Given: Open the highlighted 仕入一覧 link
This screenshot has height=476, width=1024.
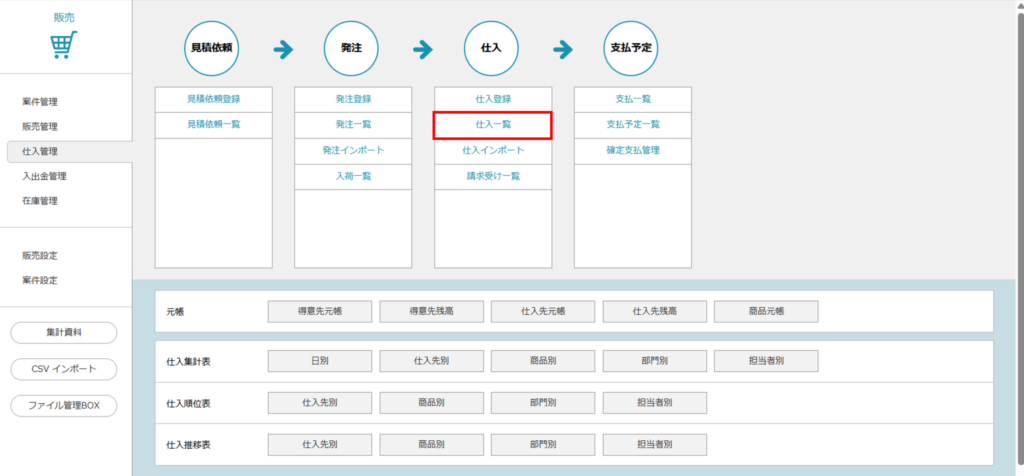Looking at the screenshot, I should 492,125.
